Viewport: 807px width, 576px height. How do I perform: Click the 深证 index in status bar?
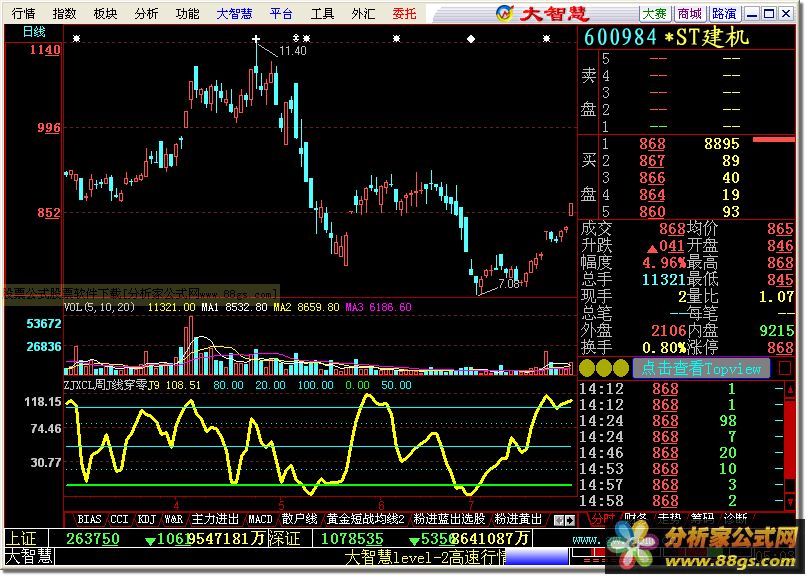pyautogui.click(x=284, y=539)
